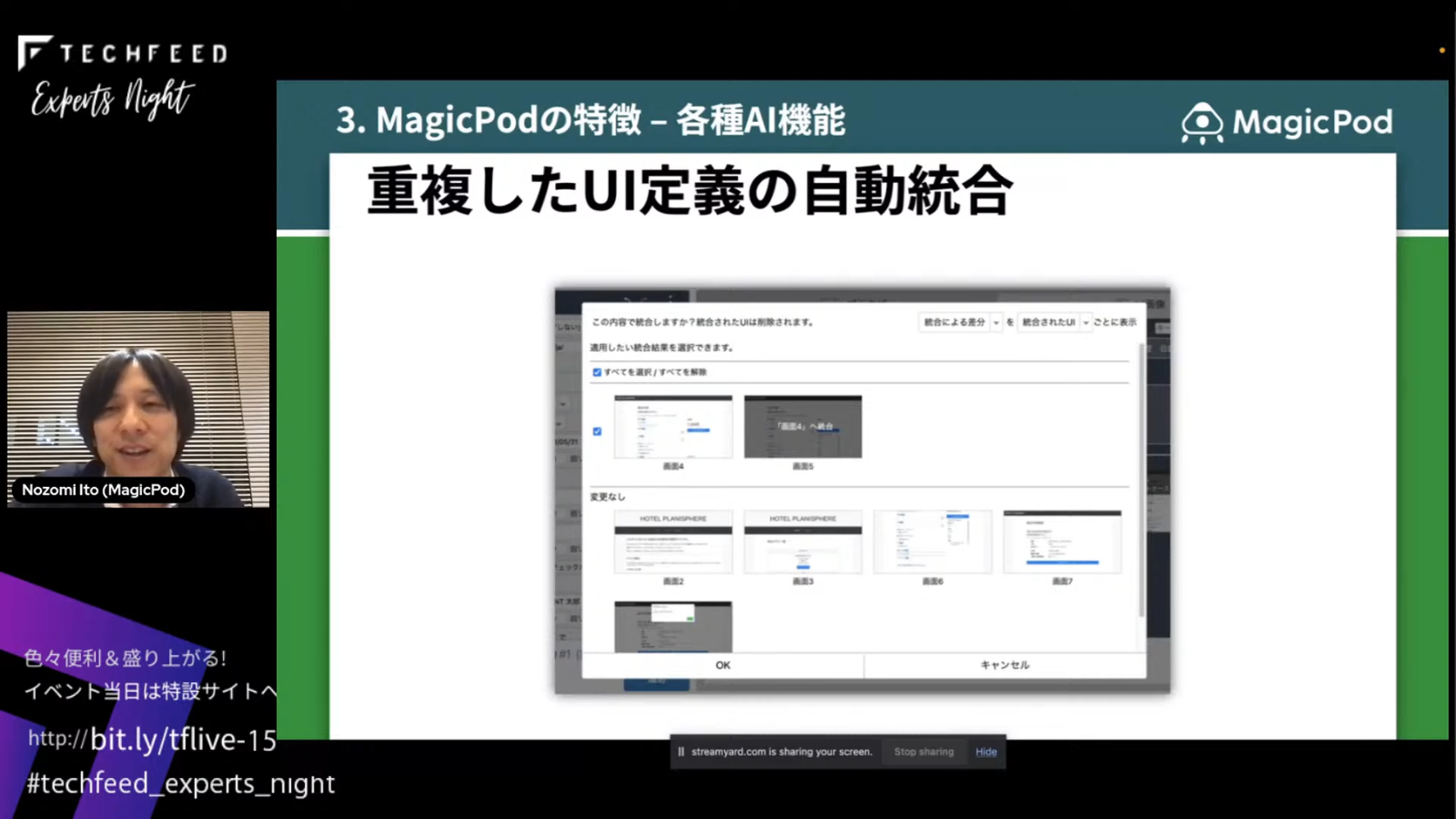Click the #techfeed_experts_night hashtag
This screenshot has width=1456, height=819.
[181, 783]
